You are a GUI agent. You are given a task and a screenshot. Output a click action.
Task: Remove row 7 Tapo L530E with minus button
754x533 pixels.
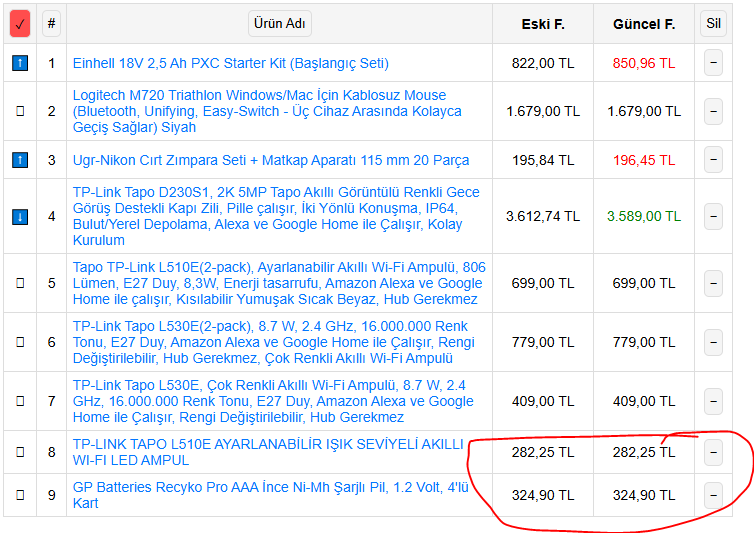713,401
